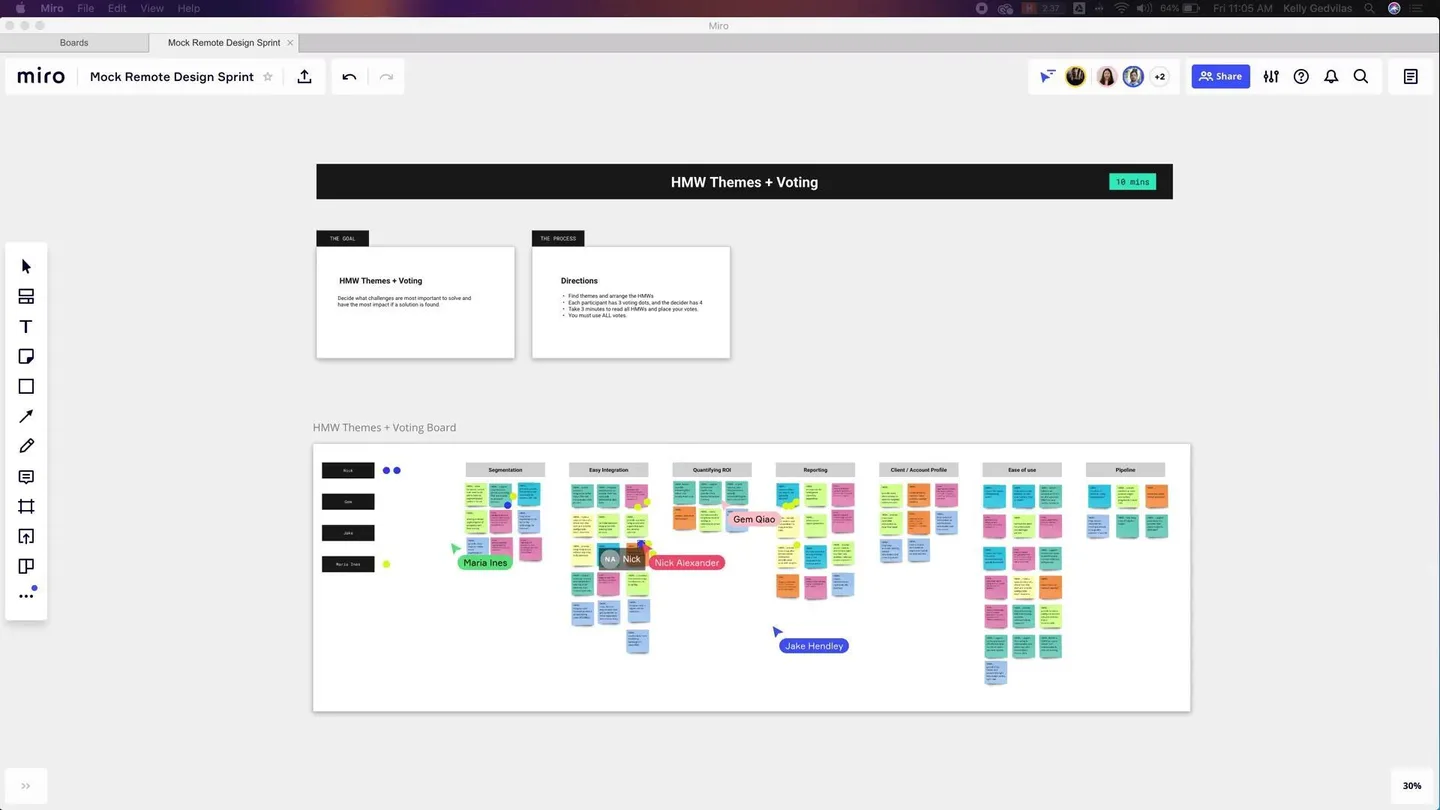1440x810 pixels.
Task: Open the Upload tool
Action: [x=26, y=536]
